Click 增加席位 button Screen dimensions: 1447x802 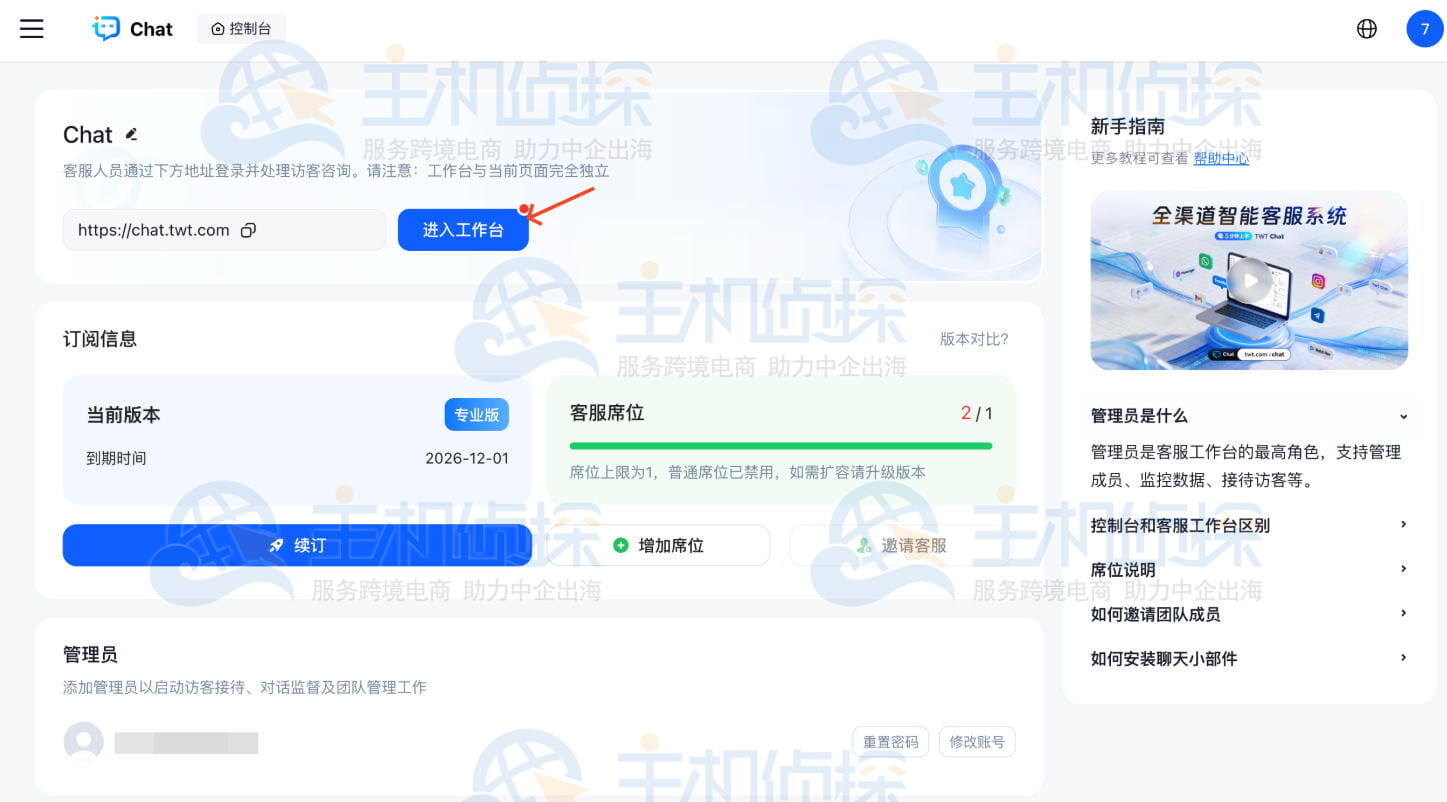point(658,545)
